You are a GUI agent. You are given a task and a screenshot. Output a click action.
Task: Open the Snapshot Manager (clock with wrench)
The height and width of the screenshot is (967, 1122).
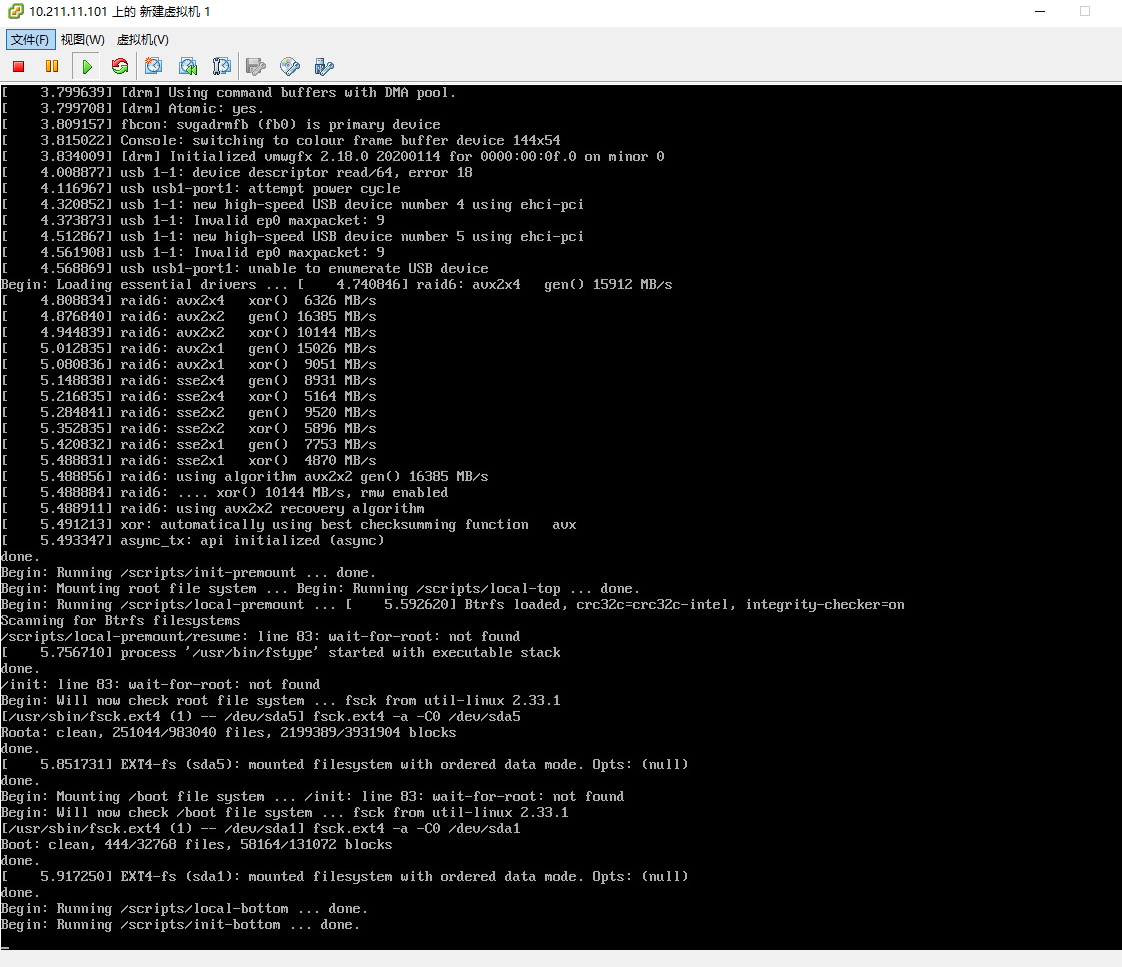pos(222,67)
